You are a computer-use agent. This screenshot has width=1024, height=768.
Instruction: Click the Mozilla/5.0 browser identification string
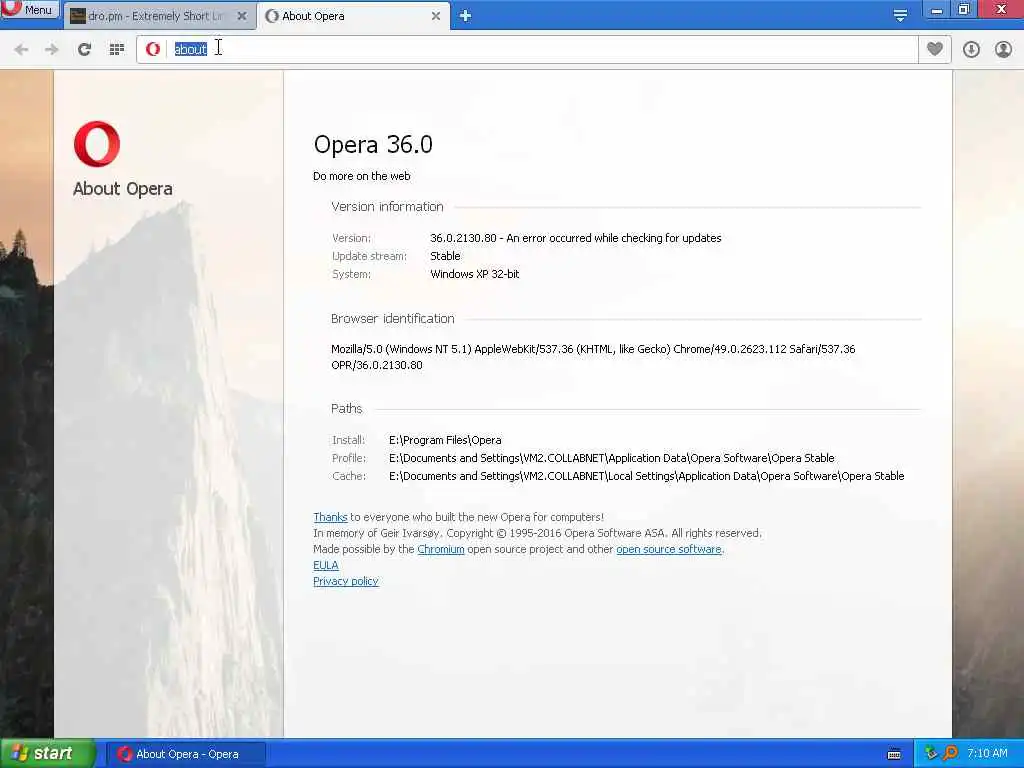tap(593, 357)
